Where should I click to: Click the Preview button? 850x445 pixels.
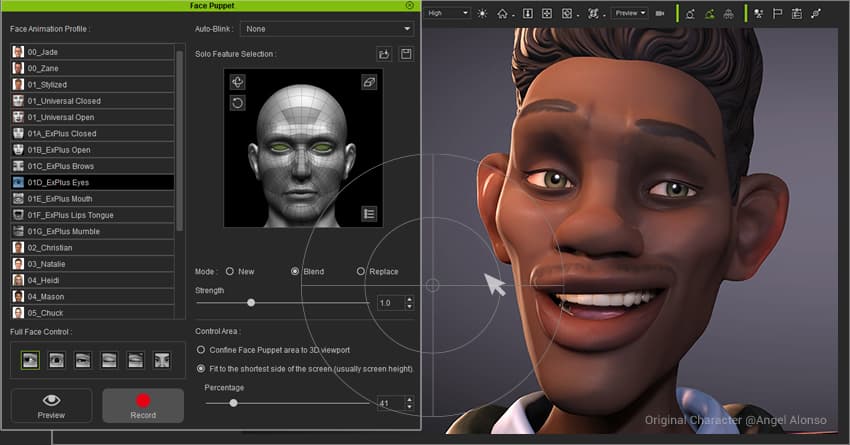pos(51,405)
